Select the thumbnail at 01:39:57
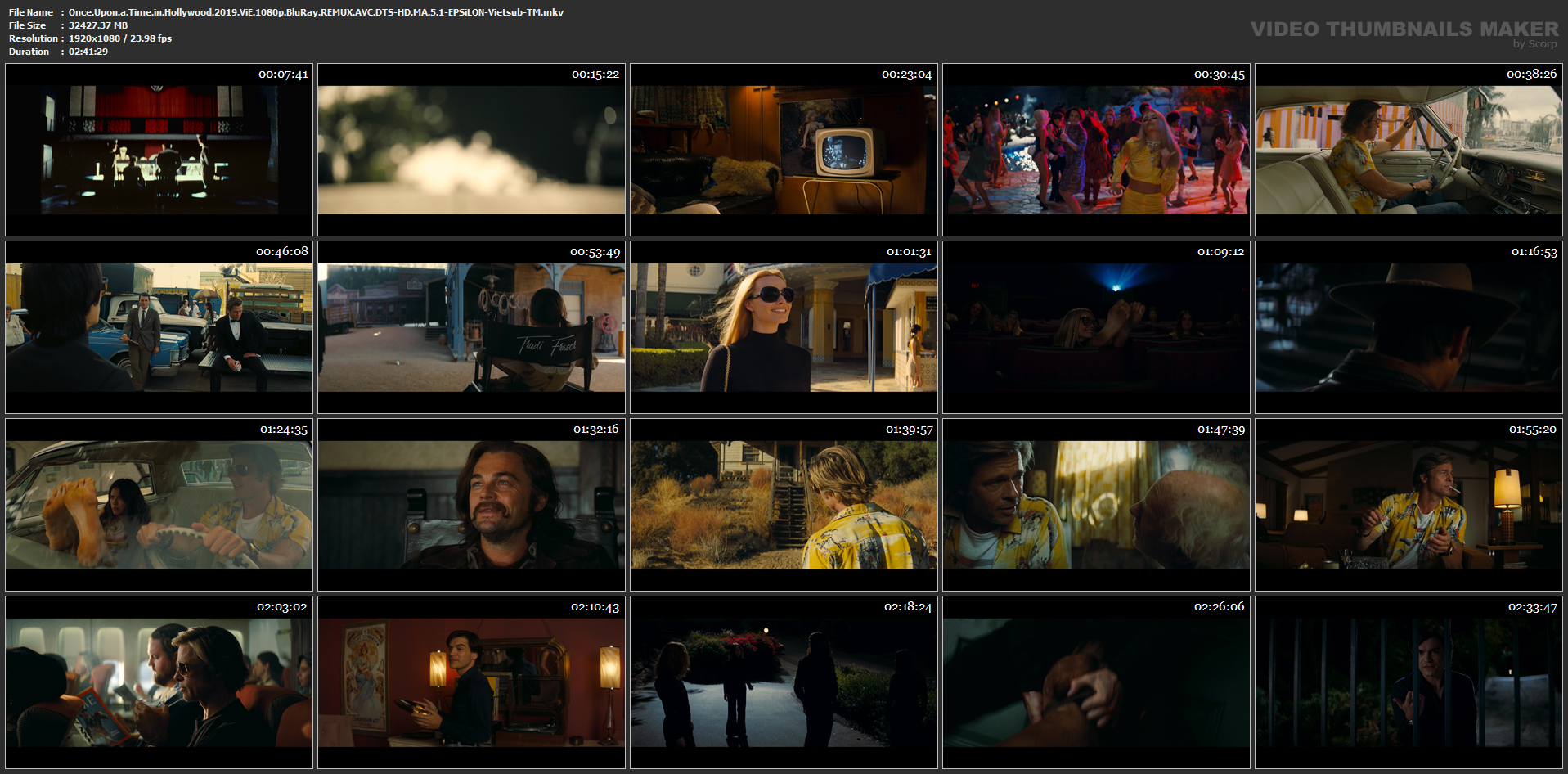The width and height of the screenshot is (1568, 774). click(784, 505)
